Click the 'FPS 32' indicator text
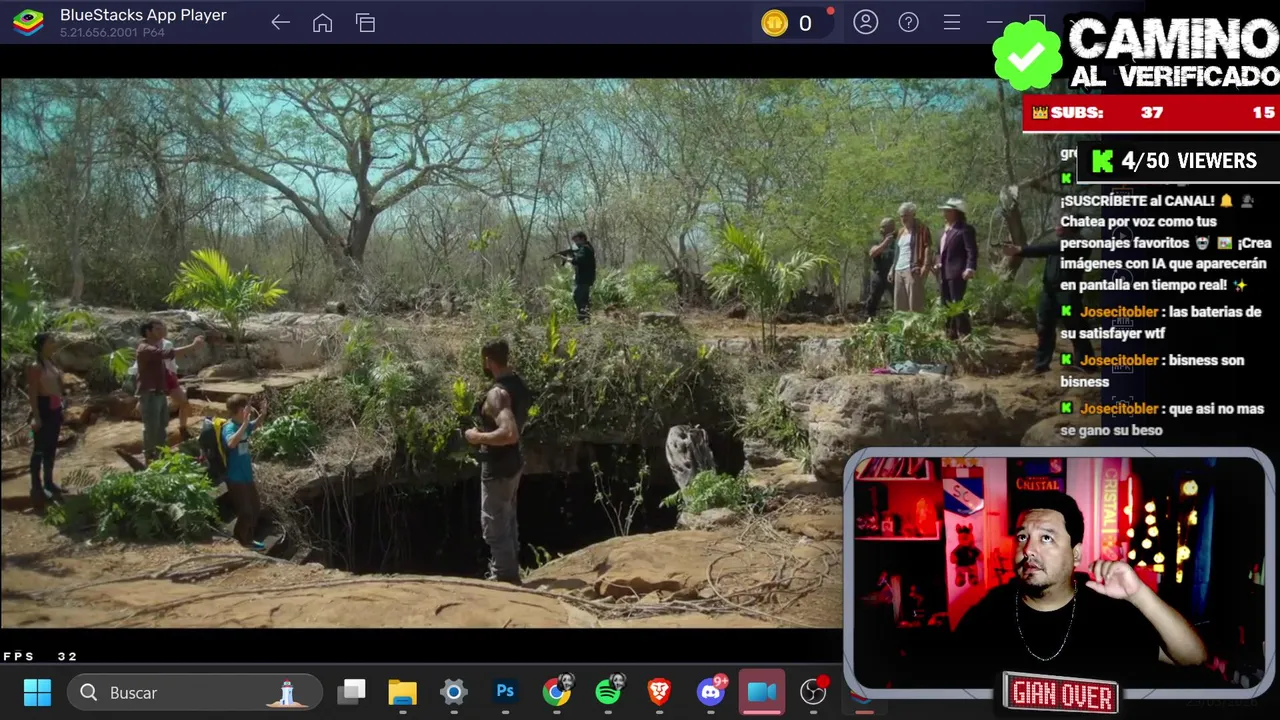 click(40, 657)
